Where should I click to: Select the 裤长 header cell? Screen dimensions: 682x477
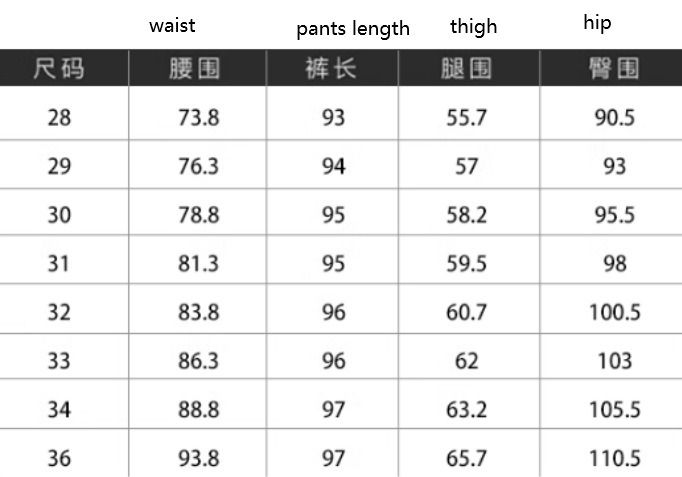pyautogui.click(x=331, y=68)
